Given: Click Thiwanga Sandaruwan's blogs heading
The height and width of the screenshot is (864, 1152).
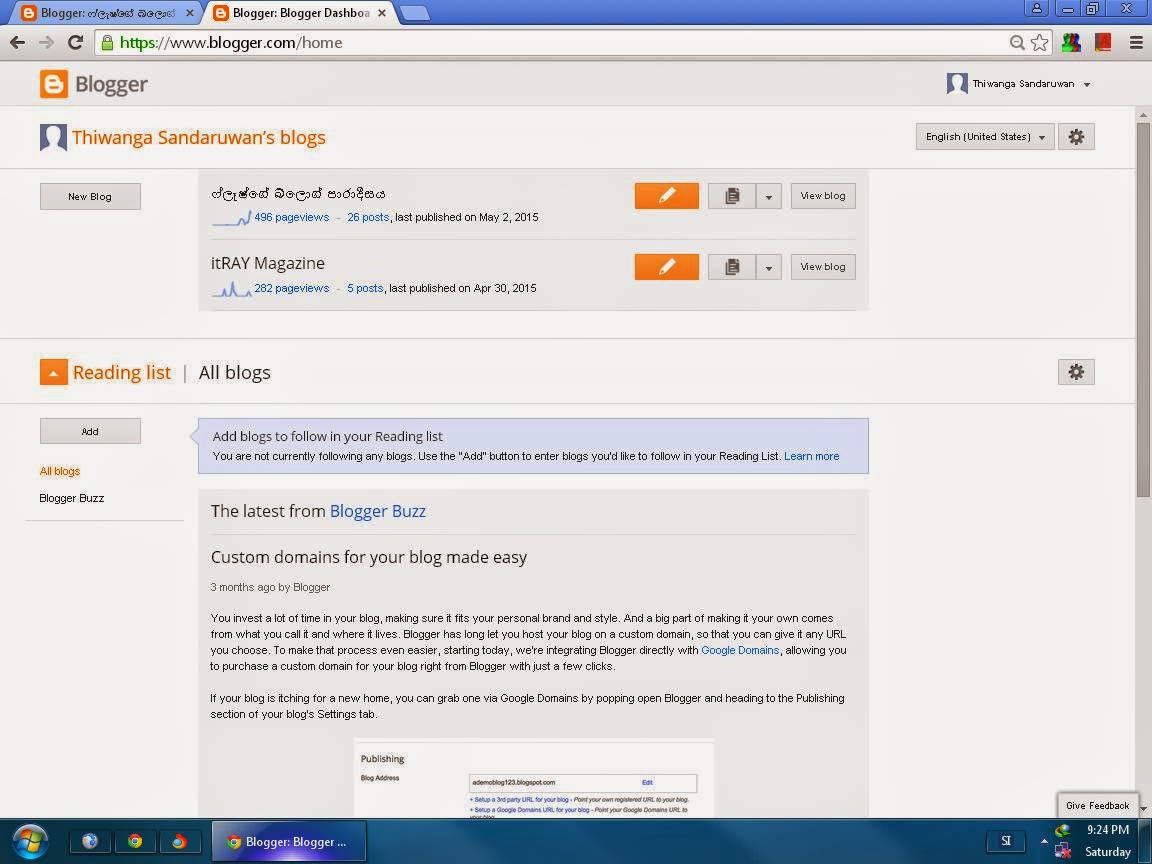Looking at the screenshot, I should (198, 137).
